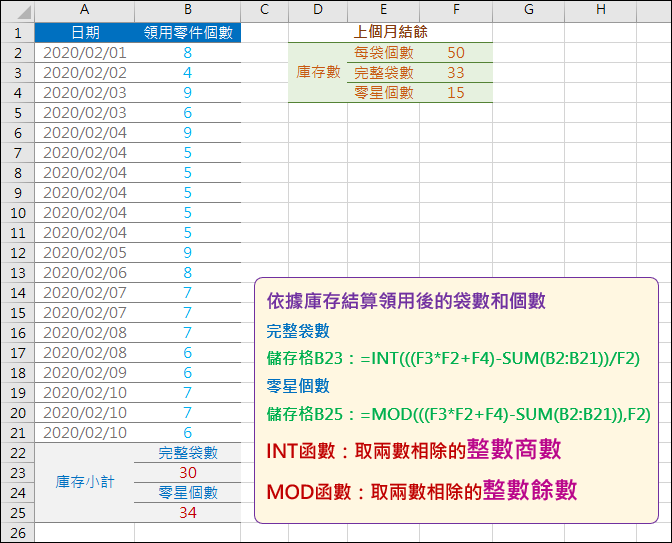672x543 pixels.
Task: Select cell B25 showing 34
Action: pos(188,513)
